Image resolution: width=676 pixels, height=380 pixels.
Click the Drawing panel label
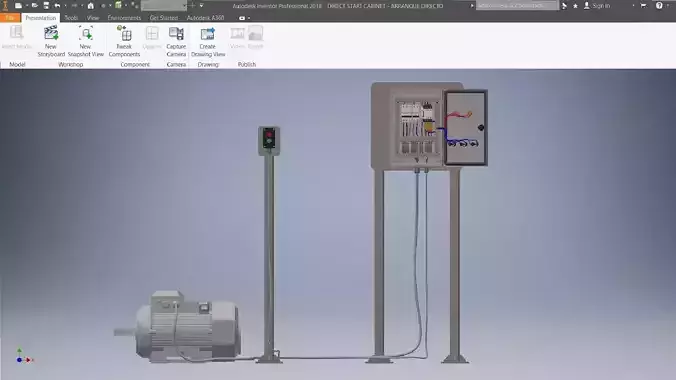[208, 64]
